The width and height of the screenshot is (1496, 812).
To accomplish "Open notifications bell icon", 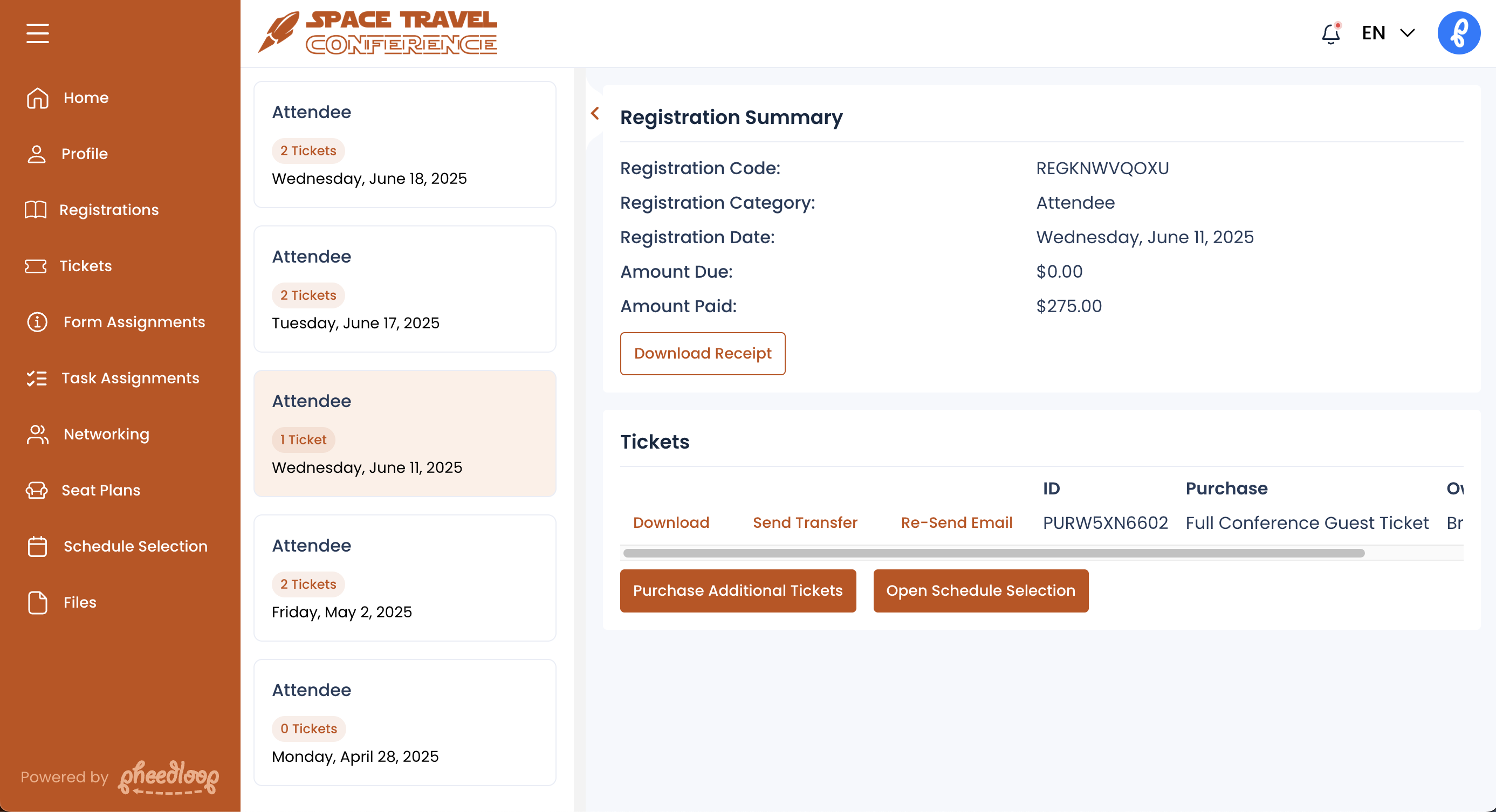I will tap(1330, 33).
